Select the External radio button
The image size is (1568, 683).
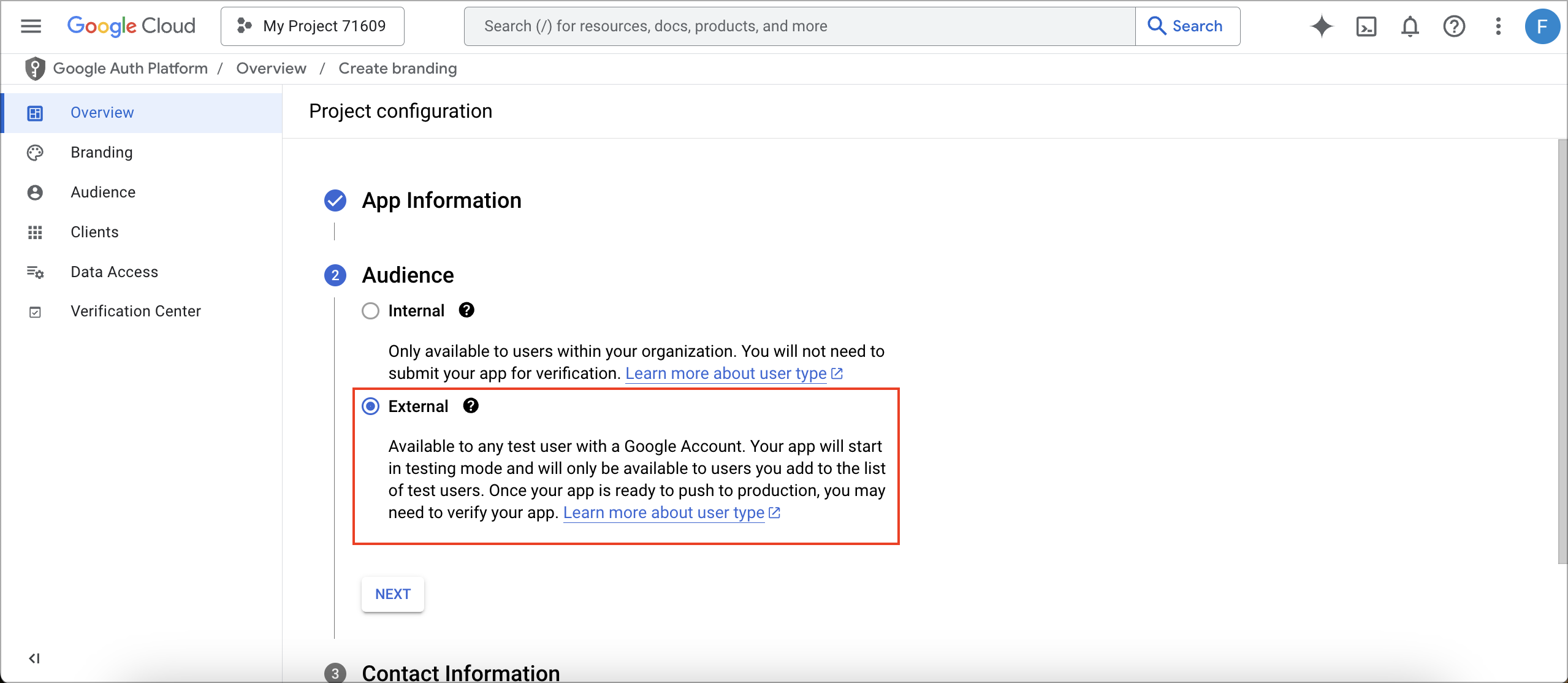[x=370, y=406]
